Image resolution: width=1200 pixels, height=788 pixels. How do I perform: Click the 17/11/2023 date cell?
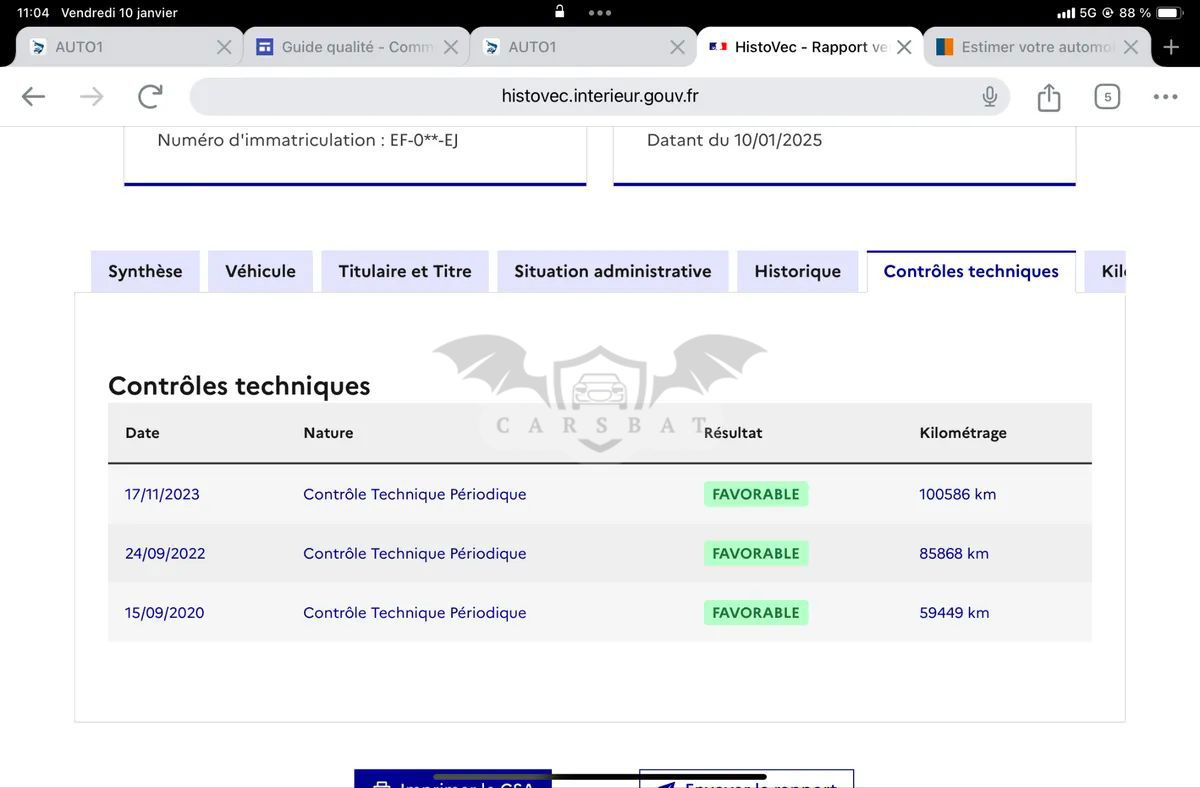[x=162, y=494]
